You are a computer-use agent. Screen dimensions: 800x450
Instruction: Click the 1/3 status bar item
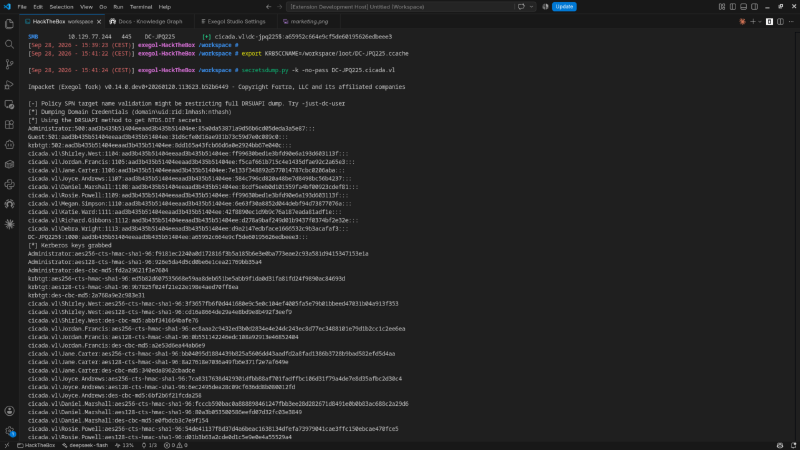pyautogui.click(x=149, y=445)
